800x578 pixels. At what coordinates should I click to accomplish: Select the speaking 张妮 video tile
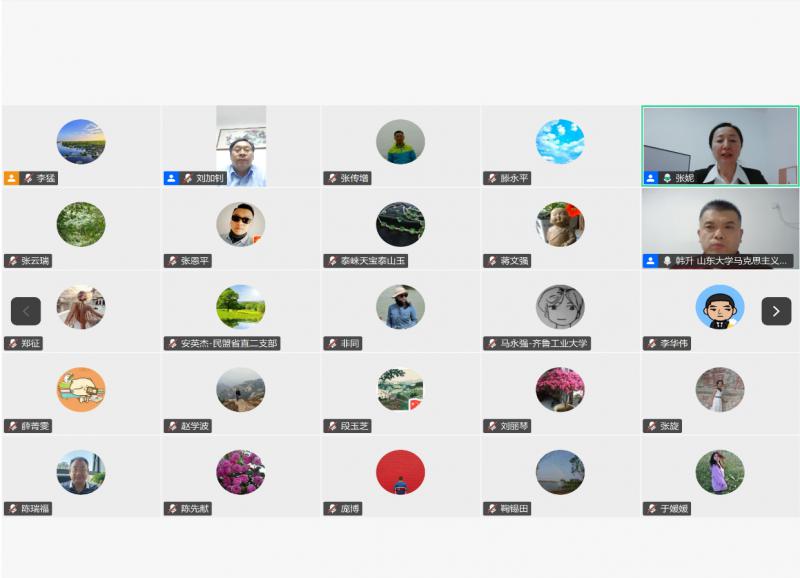720,146
